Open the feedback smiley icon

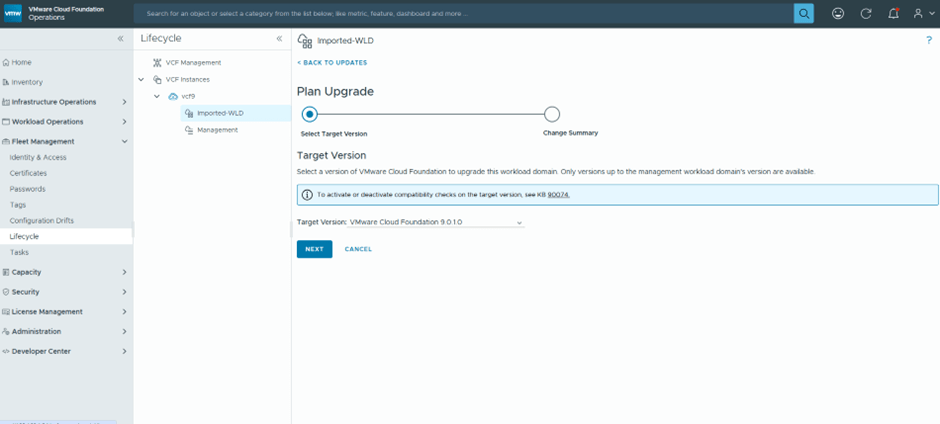click(838, 14)
